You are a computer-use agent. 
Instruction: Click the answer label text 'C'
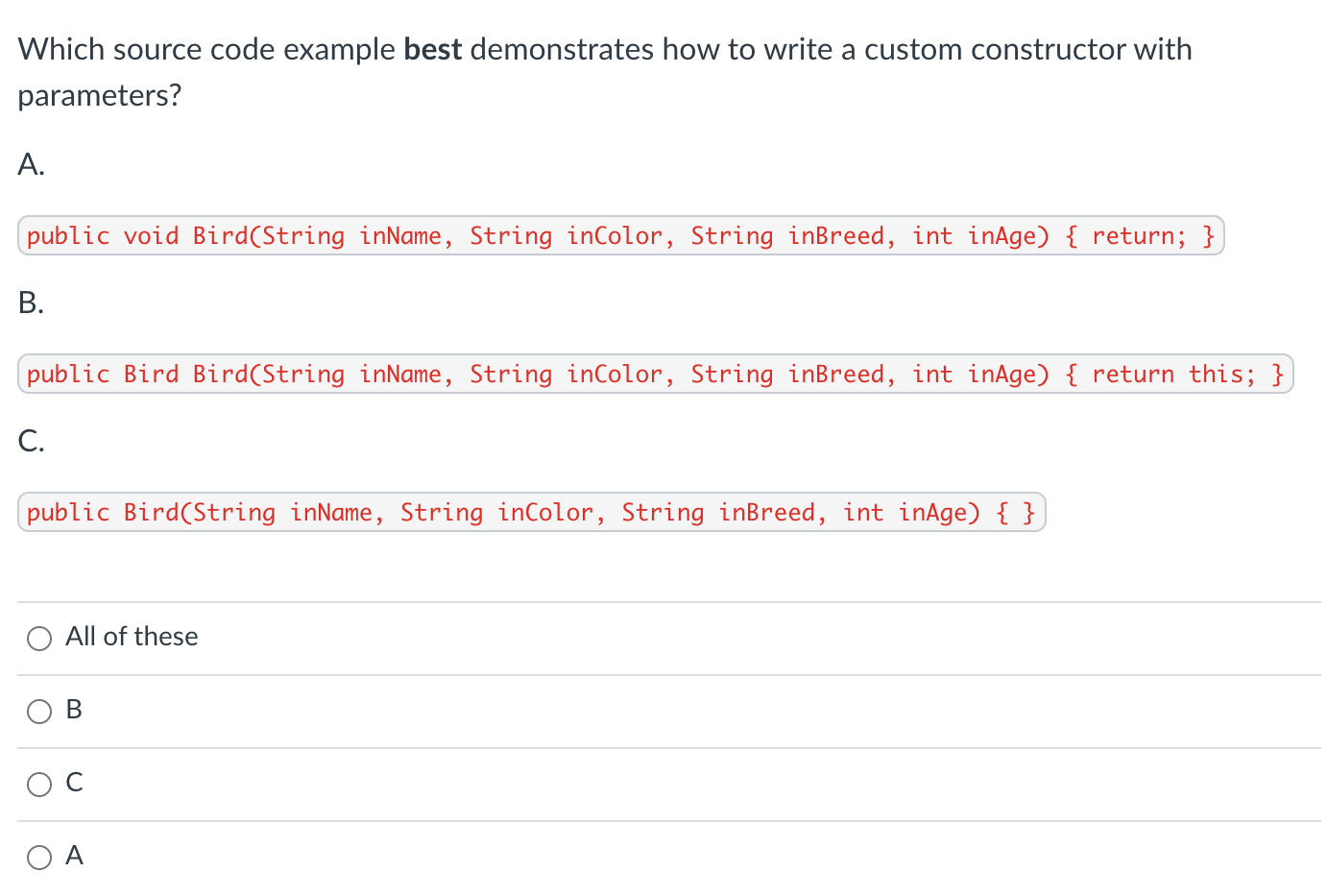(x=74, y=783)
